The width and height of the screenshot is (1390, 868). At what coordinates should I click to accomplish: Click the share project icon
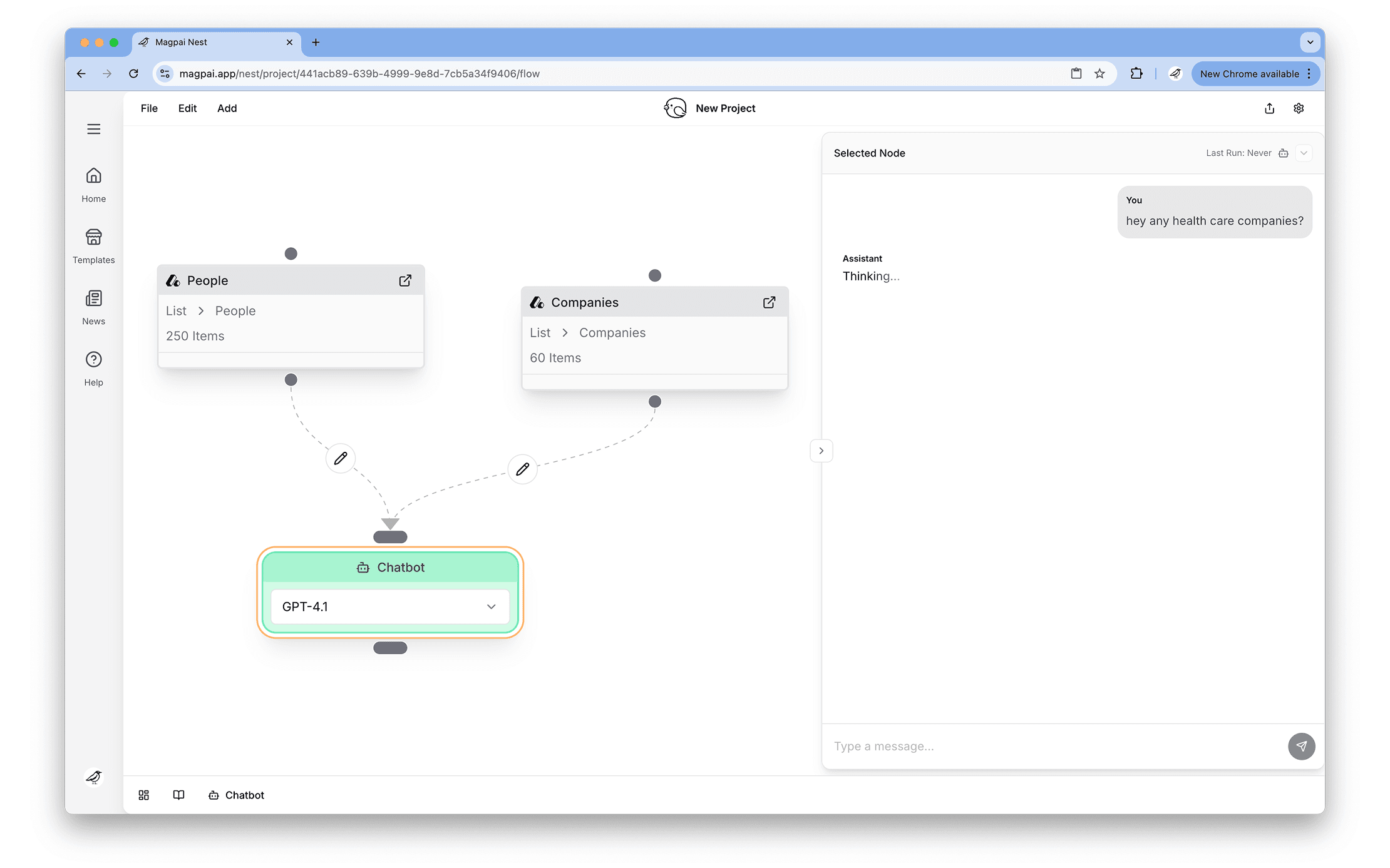(1269, 108)
